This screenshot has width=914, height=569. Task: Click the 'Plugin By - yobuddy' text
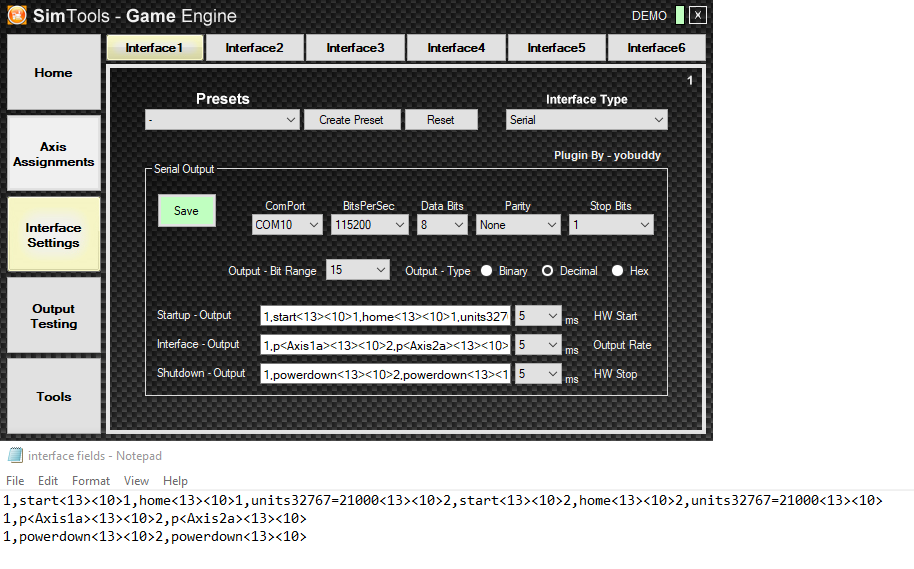click(x=607, y=156)
